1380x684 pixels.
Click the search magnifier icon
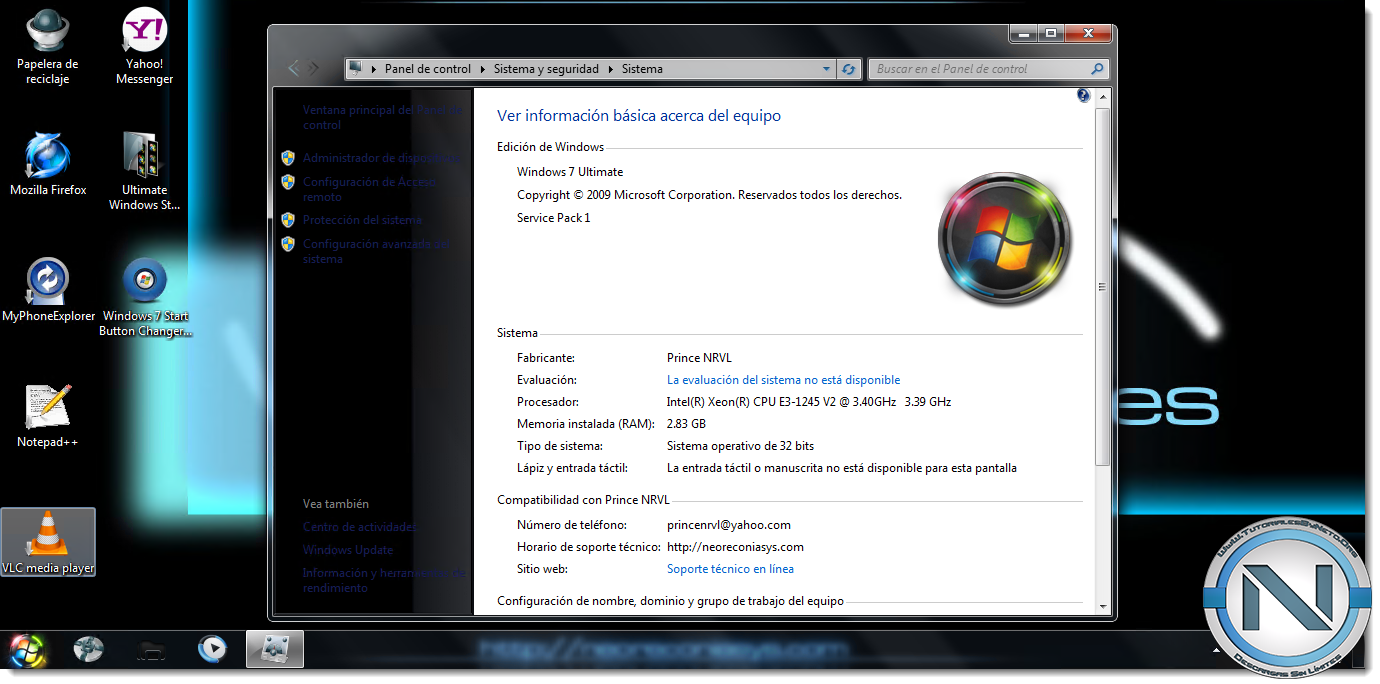(x=1097, y=69)
